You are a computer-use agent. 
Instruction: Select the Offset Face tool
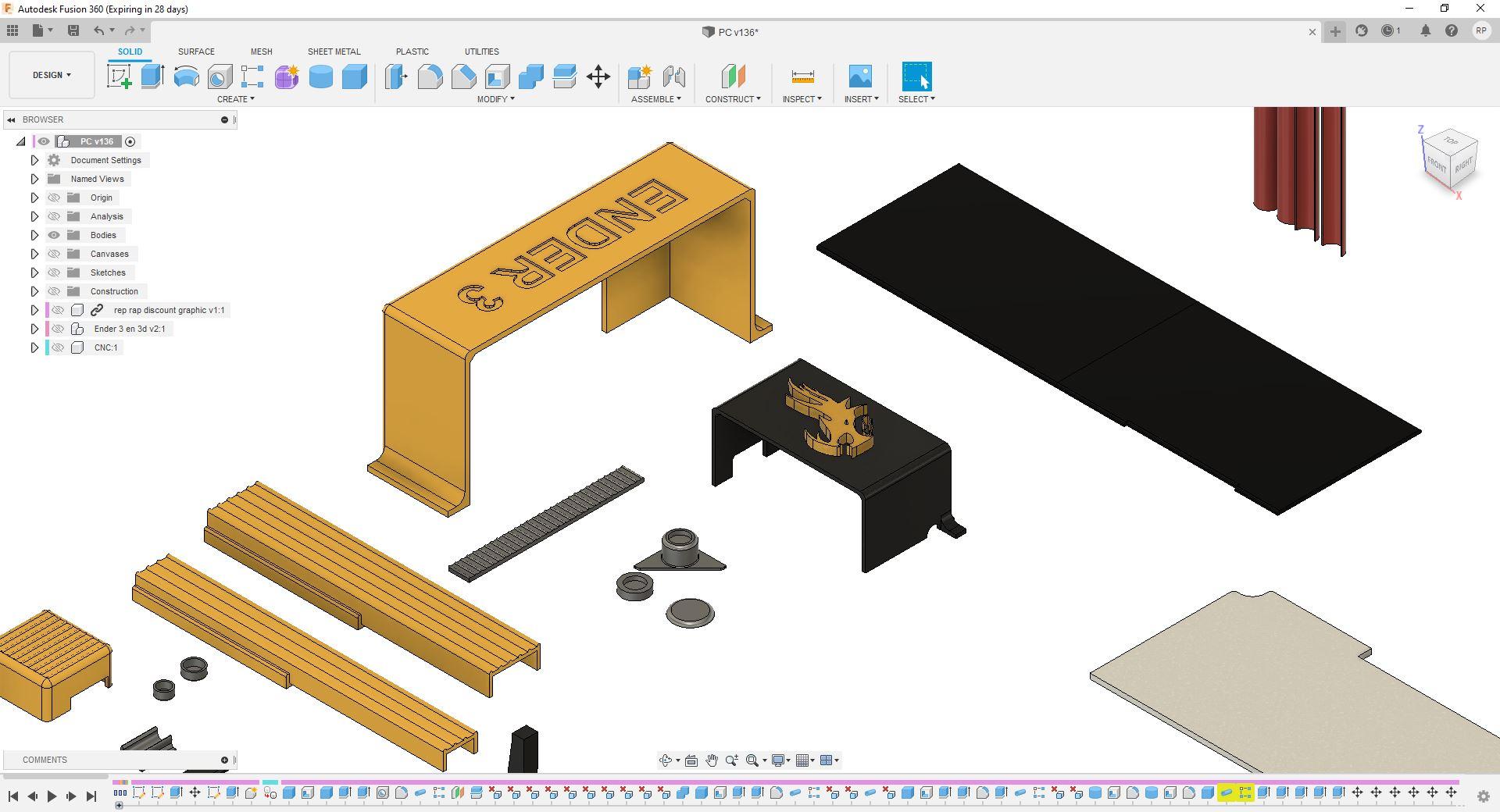pos(564,77)
